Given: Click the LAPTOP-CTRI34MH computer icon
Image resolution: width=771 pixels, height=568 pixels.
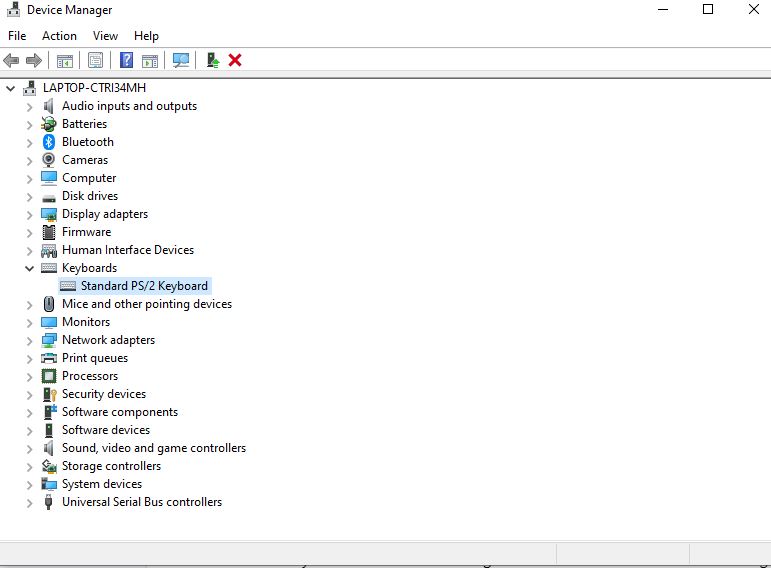Looking at the screenshot, I should point(30,88).
